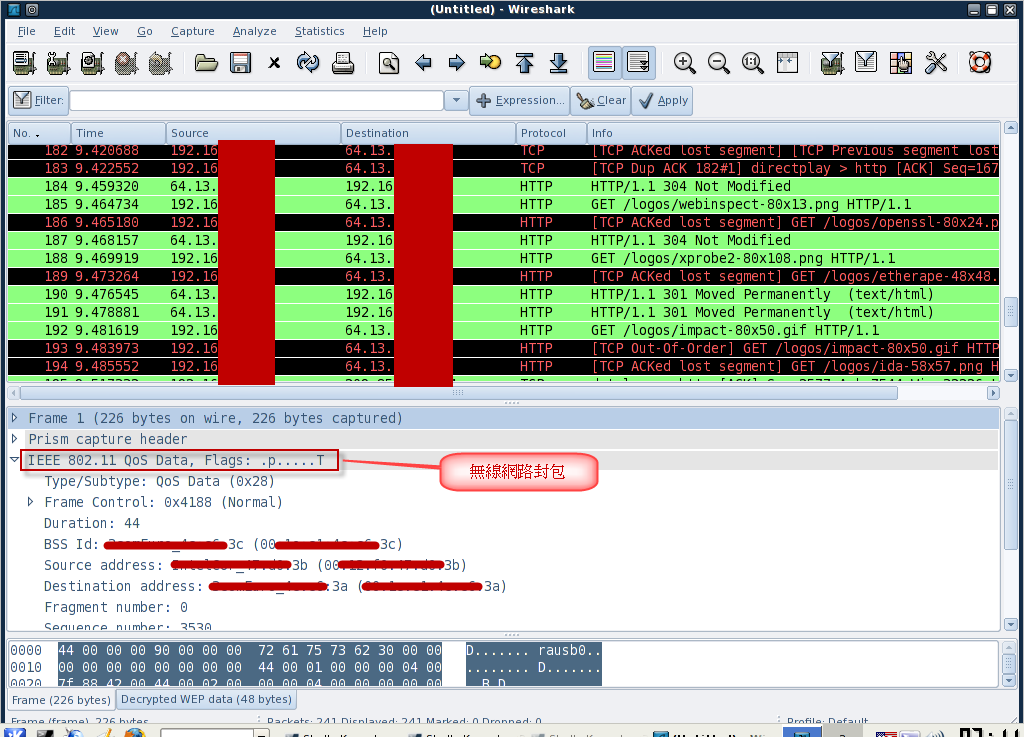The height and width of the screenshot is (737, 1024).
Task: Restart the running capture icon
Action: [x=161, y=63]
